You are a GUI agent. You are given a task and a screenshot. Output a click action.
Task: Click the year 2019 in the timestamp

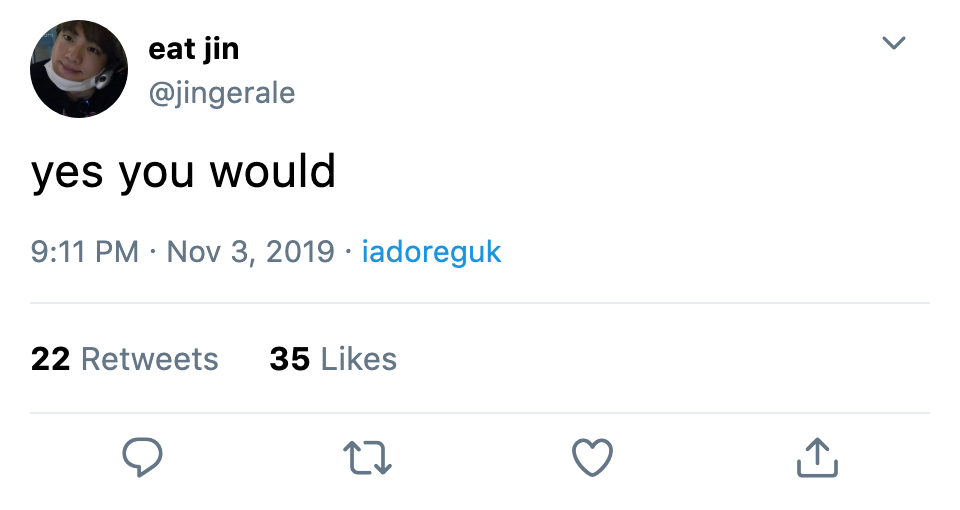(300, 252)
